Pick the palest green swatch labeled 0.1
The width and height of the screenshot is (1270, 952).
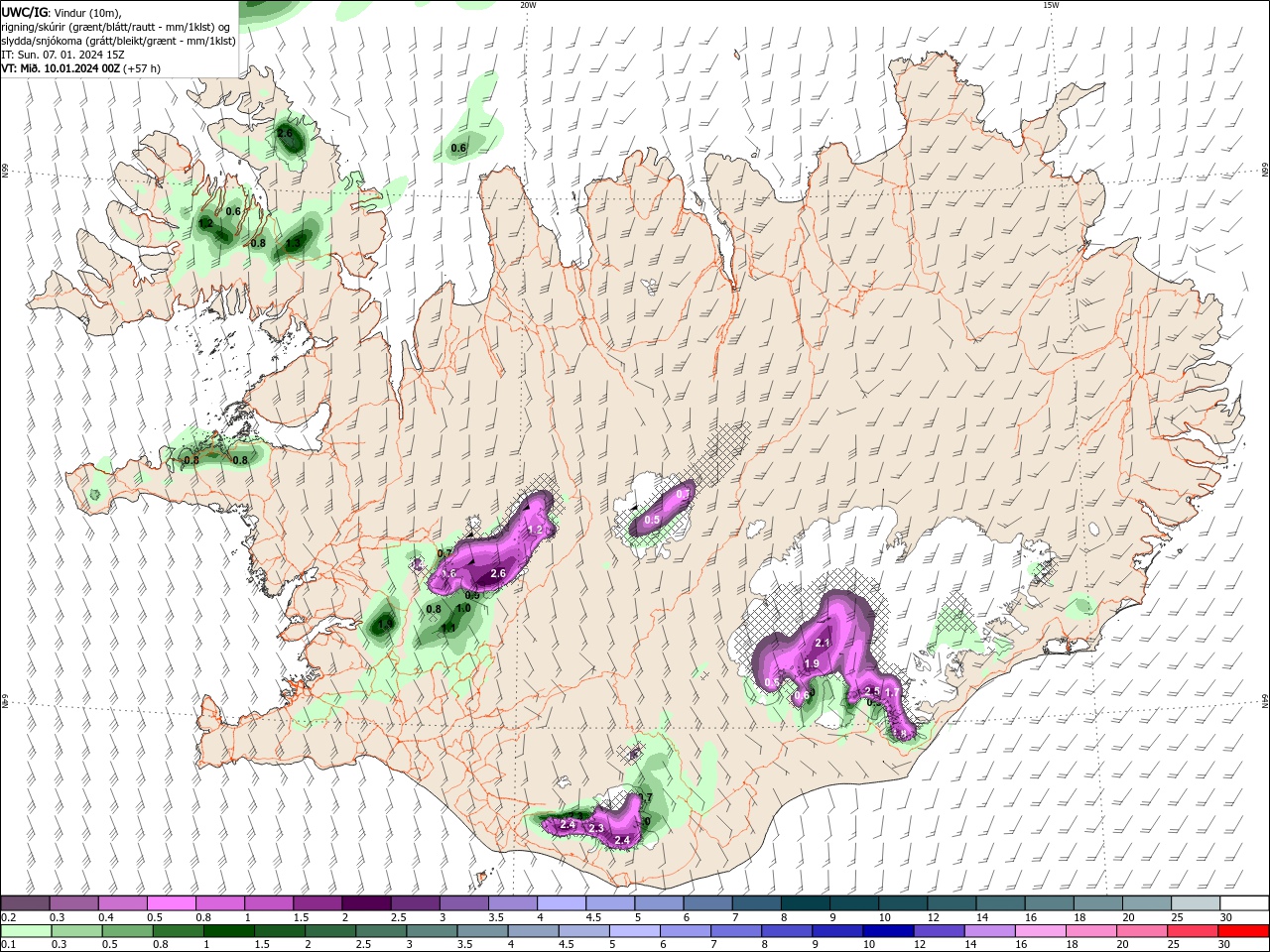(x=25, y=931)
